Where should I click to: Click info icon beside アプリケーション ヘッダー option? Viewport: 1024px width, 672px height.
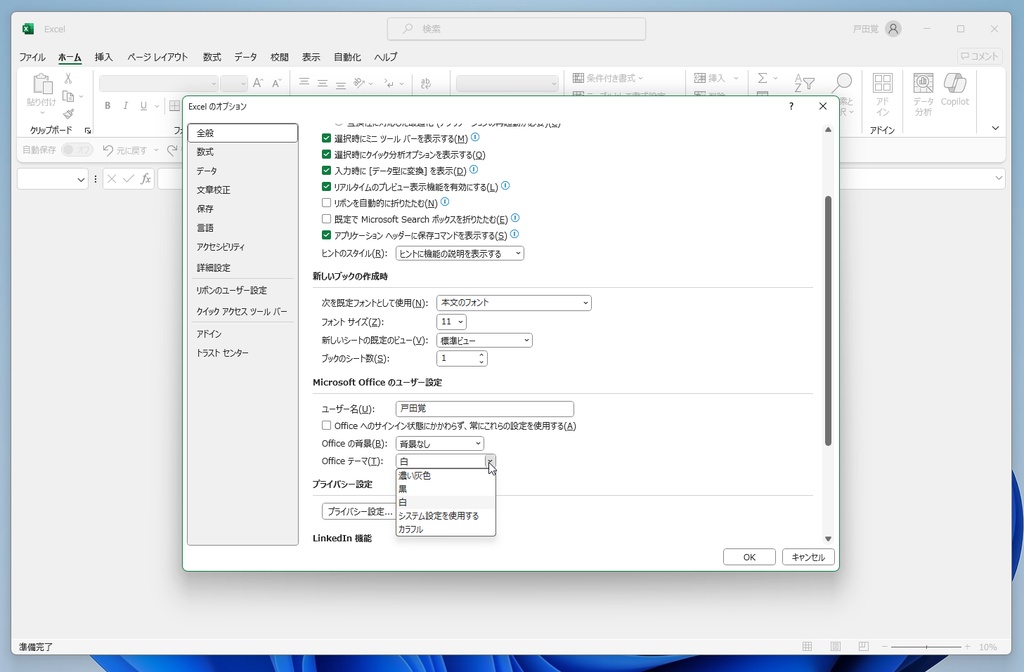(514, 234)
